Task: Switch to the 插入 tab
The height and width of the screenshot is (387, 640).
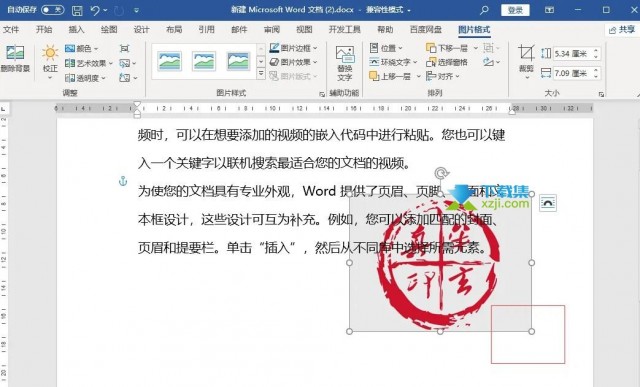Action: click(x=76, y=29)
